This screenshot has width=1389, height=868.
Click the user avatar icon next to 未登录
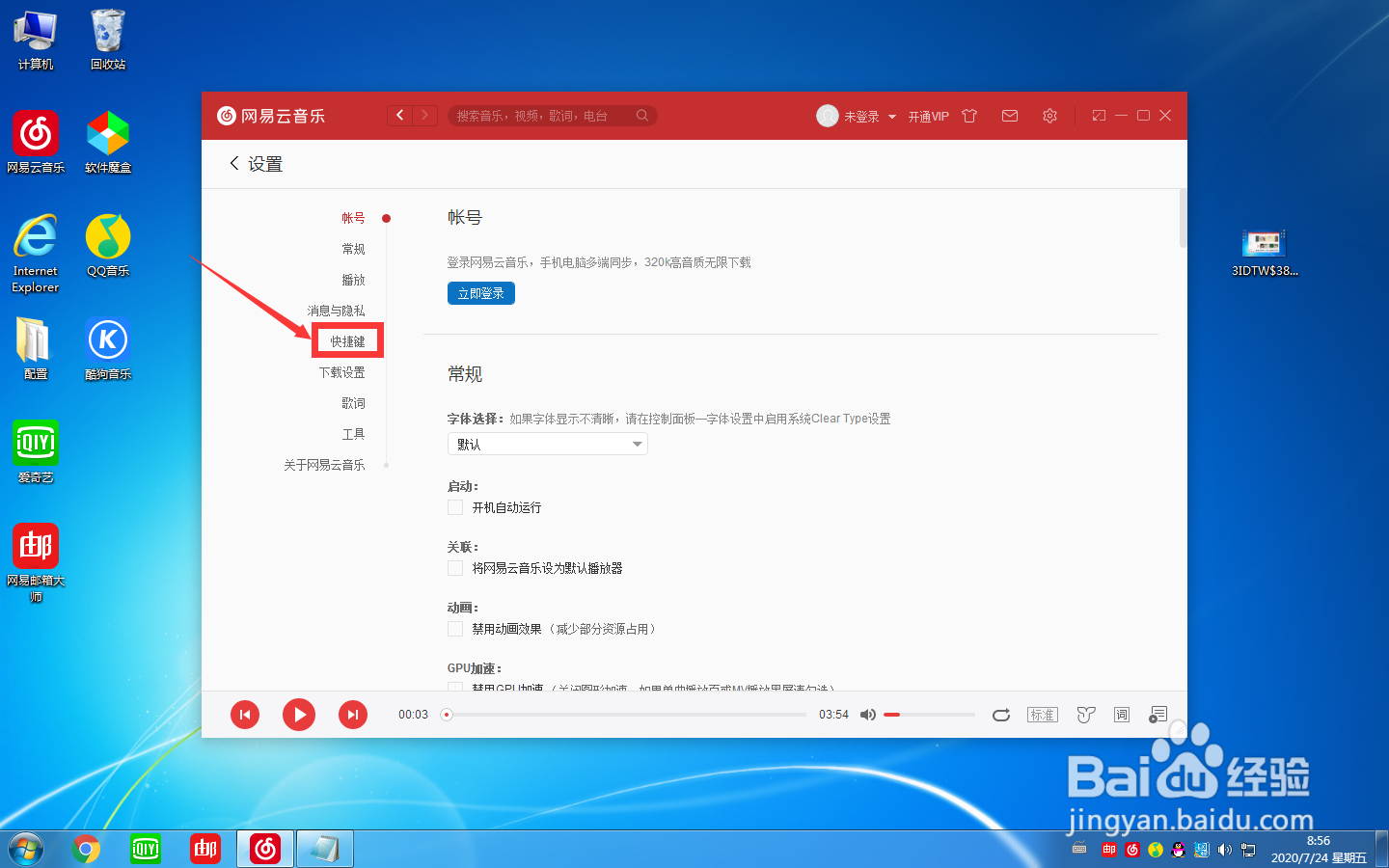pos(827,116)
